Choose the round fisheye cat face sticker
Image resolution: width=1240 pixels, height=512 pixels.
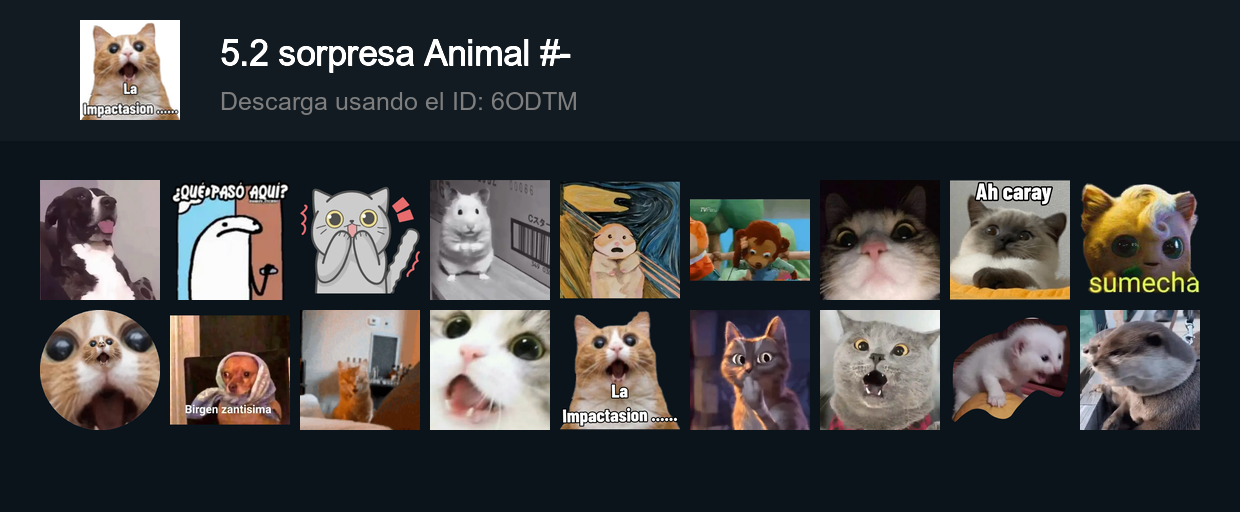(100, 370)
